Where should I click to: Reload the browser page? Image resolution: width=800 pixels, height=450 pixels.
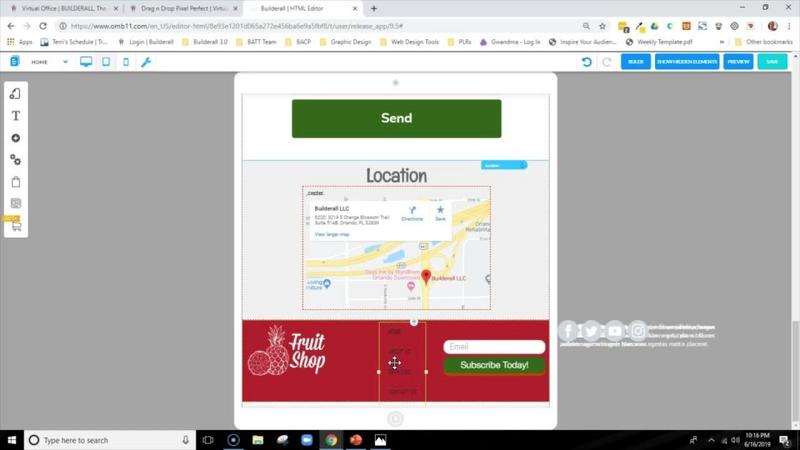[x=43, y=26]
